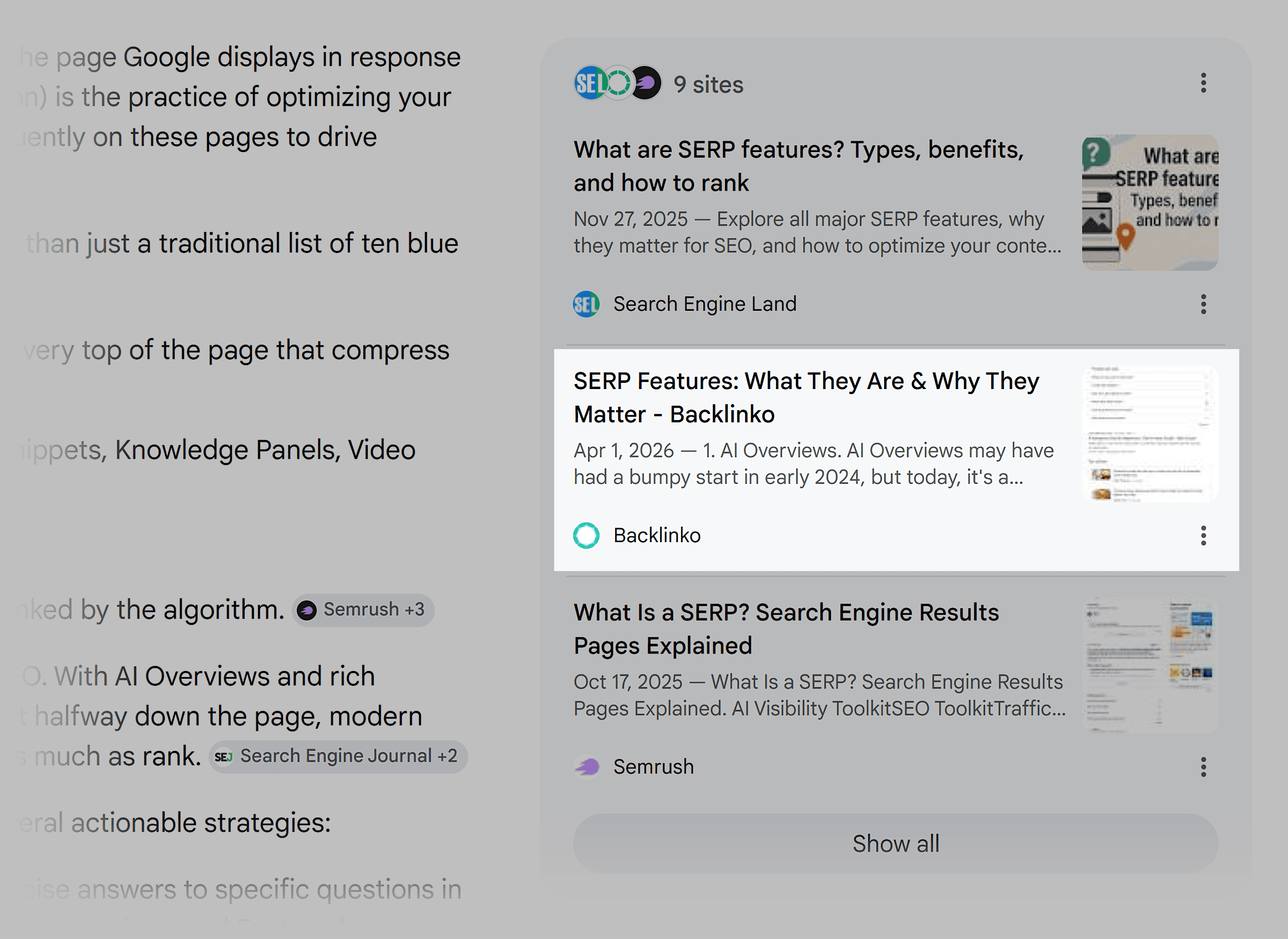1288x939 pixels.
Task: Click the 'Knowledge Panels, Video' text
Action: click(265, 450)
